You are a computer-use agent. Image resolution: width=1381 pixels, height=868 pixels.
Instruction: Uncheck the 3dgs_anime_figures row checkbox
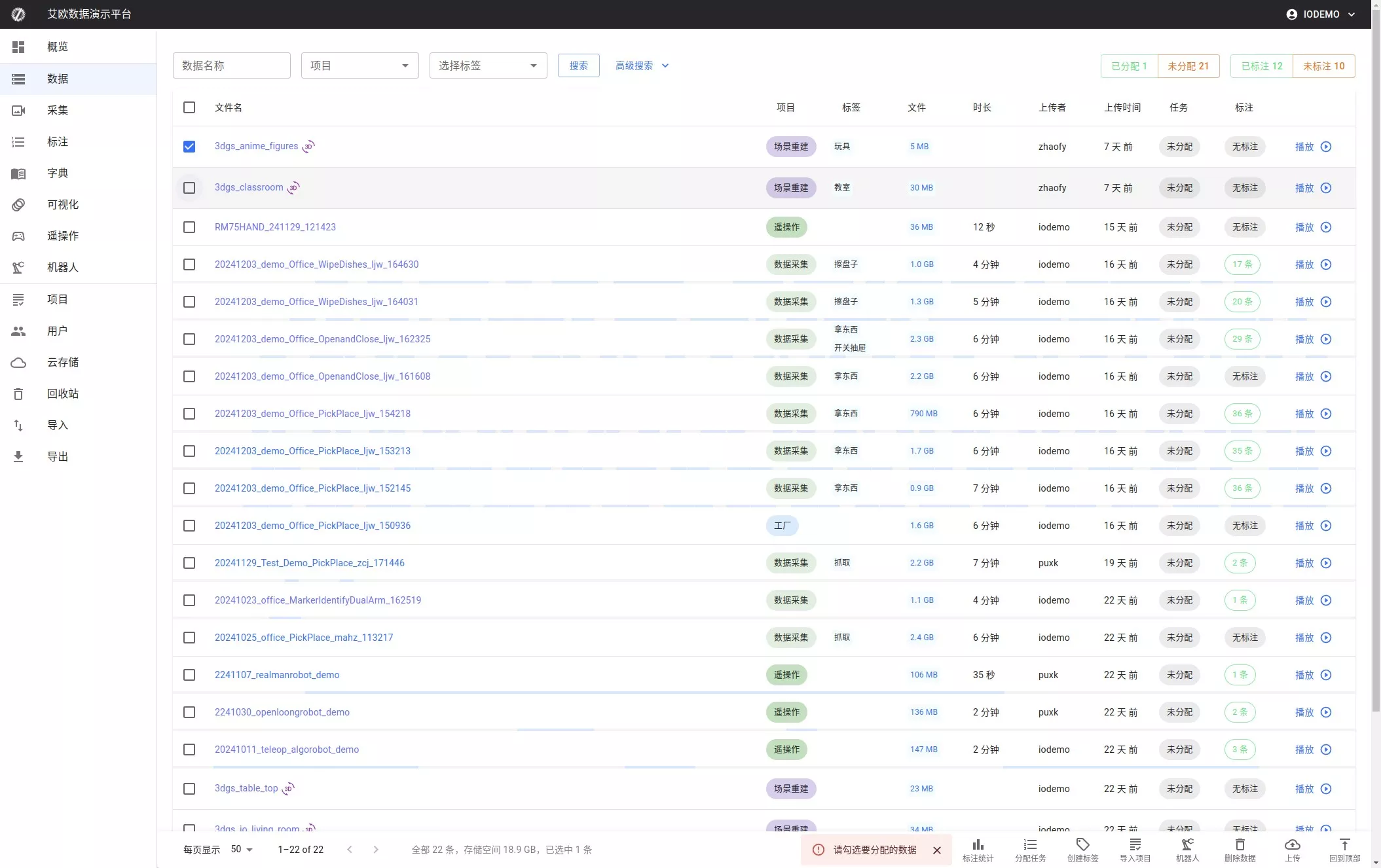coord(189,147)
